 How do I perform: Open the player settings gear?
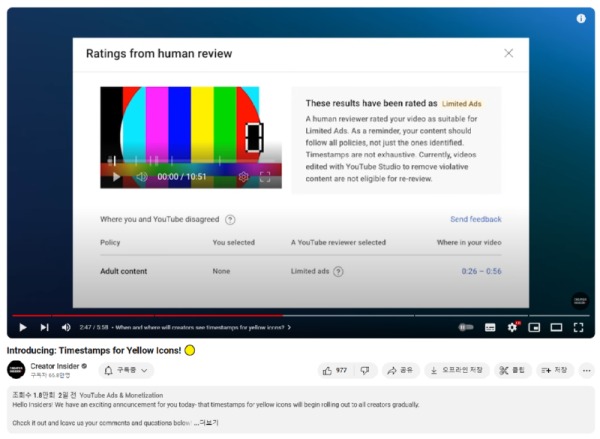coord(512,327)
